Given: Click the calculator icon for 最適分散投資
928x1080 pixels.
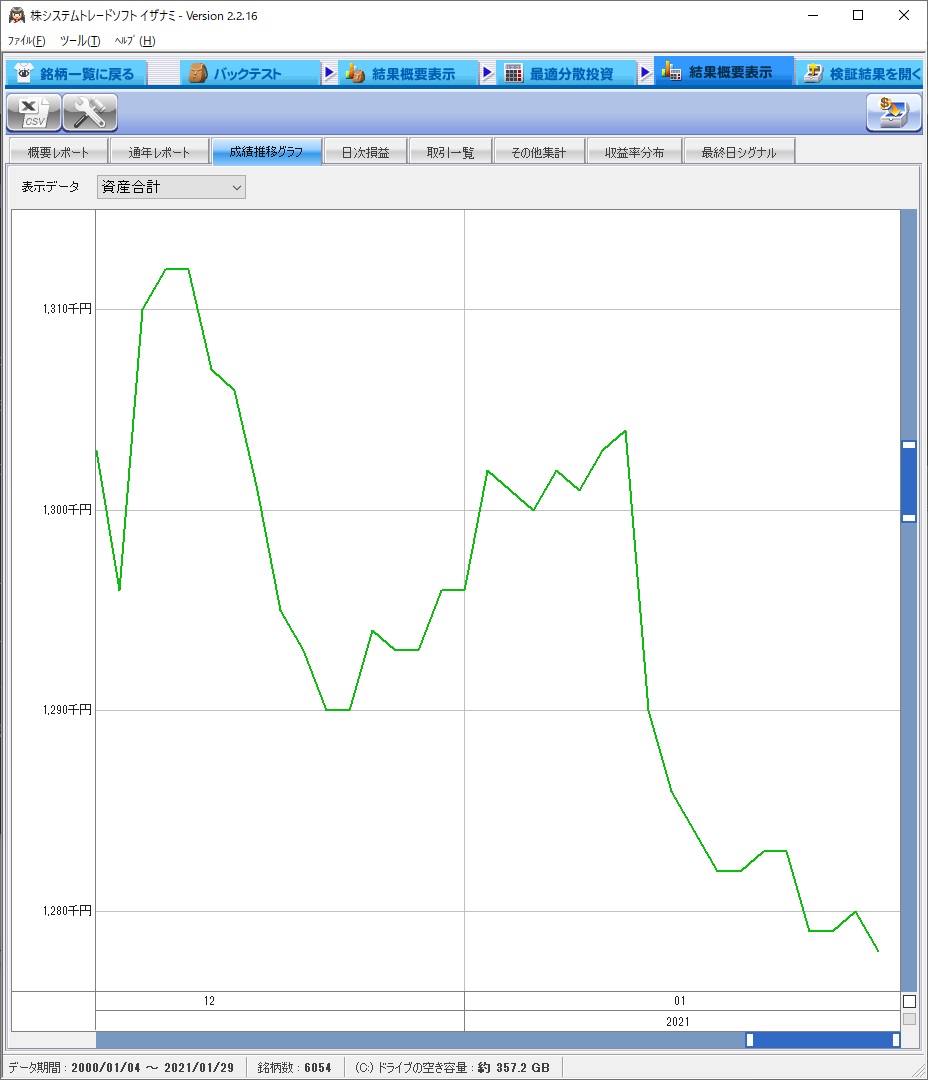Looking at the screenshot, I should point(513,73).
